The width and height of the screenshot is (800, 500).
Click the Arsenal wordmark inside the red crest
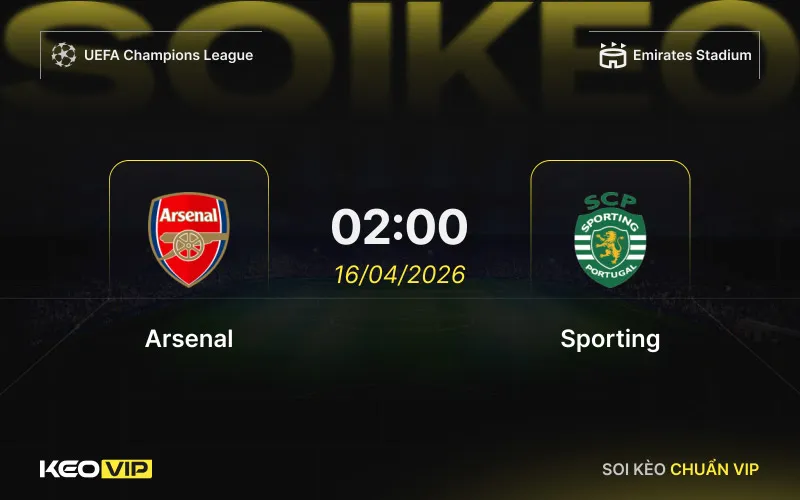(188, 215)
